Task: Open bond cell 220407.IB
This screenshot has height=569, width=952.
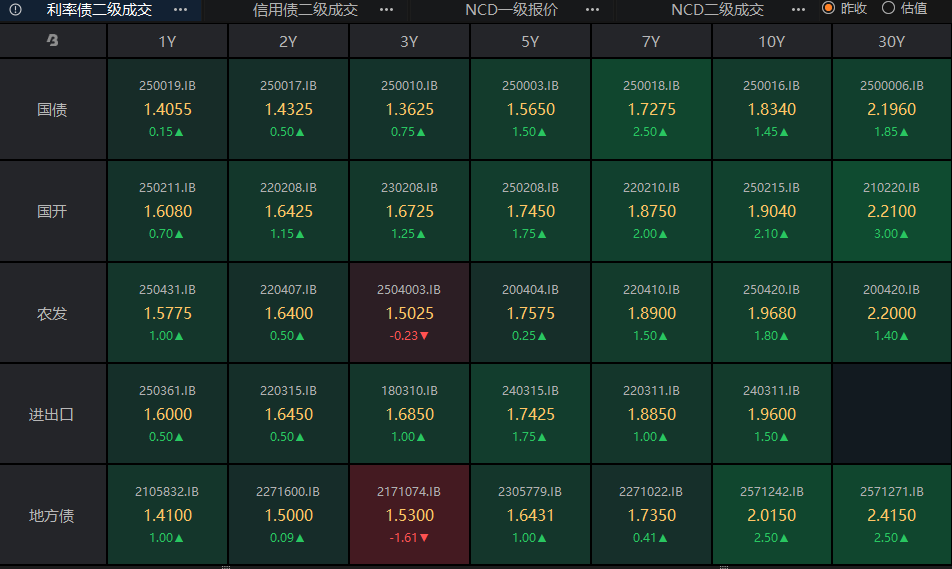Action: point(288,313)
